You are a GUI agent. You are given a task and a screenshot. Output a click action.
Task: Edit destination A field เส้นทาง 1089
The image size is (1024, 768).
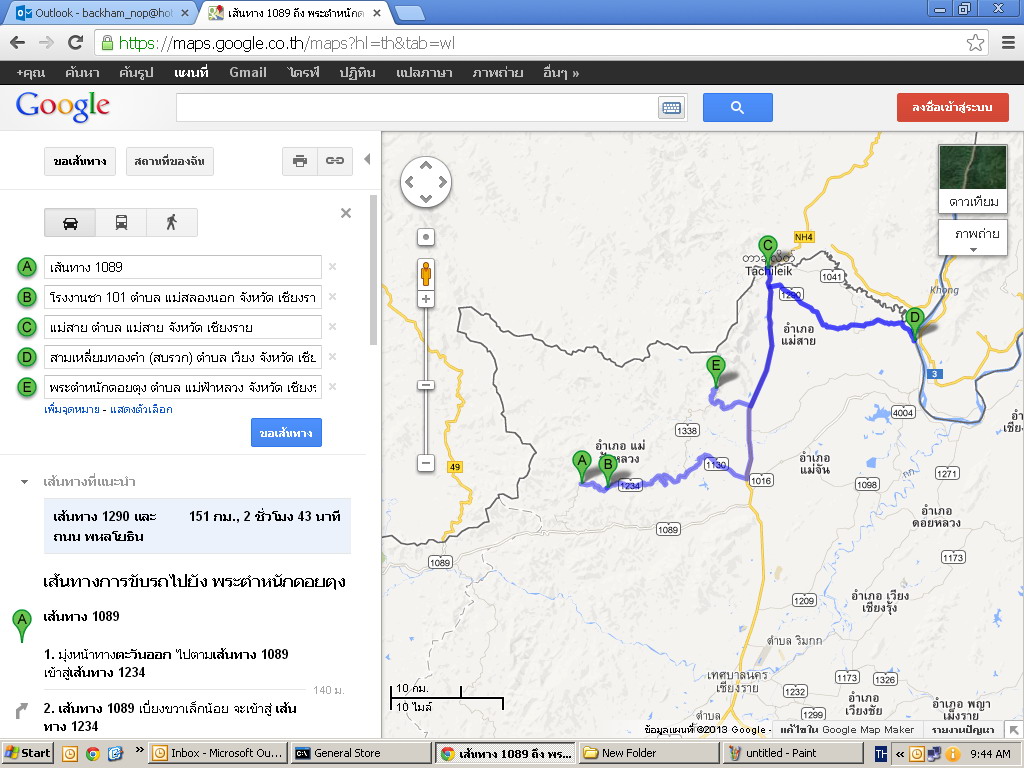(x=183, y=266)
